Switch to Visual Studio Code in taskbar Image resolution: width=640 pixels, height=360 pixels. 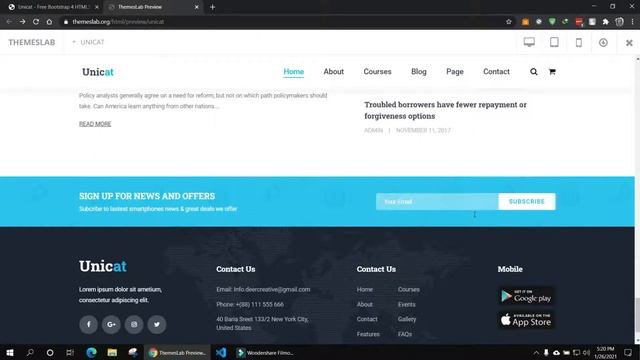coord(221,352)
